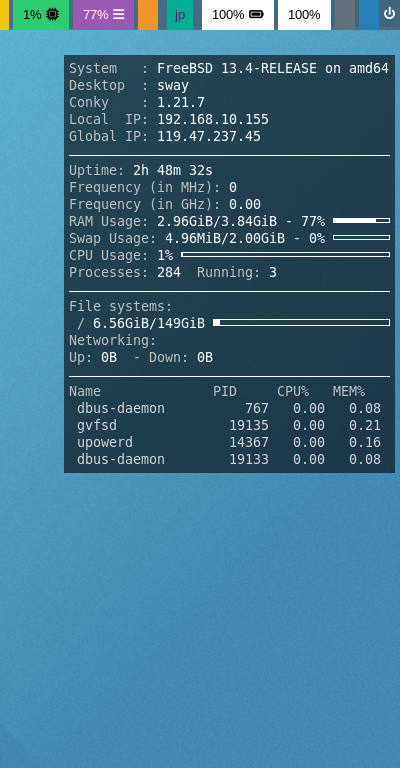This screenshot has height=768, width=400.
Task: Click the Uptime value 2h 48m 32s
Action: (x=173, y=170)
